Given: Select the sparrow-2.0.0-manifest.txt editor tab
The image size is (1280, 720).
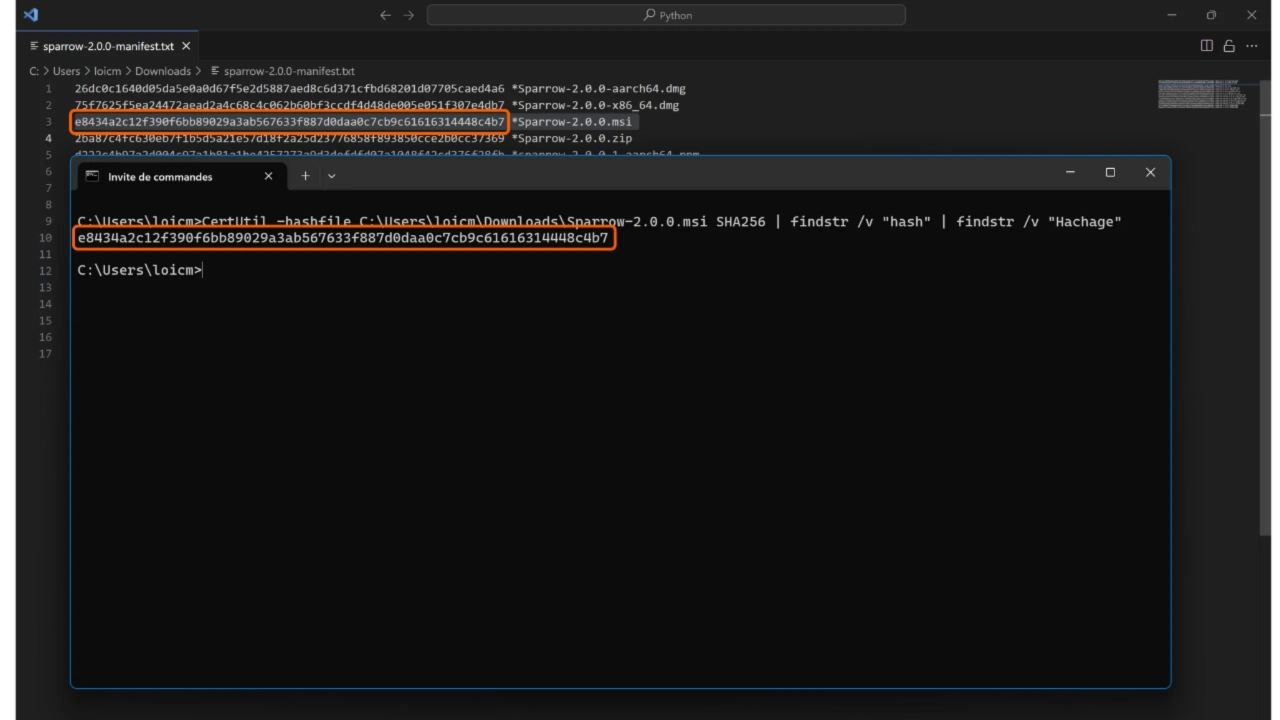Looking at the screenshot, I should (x=108, y=46).
